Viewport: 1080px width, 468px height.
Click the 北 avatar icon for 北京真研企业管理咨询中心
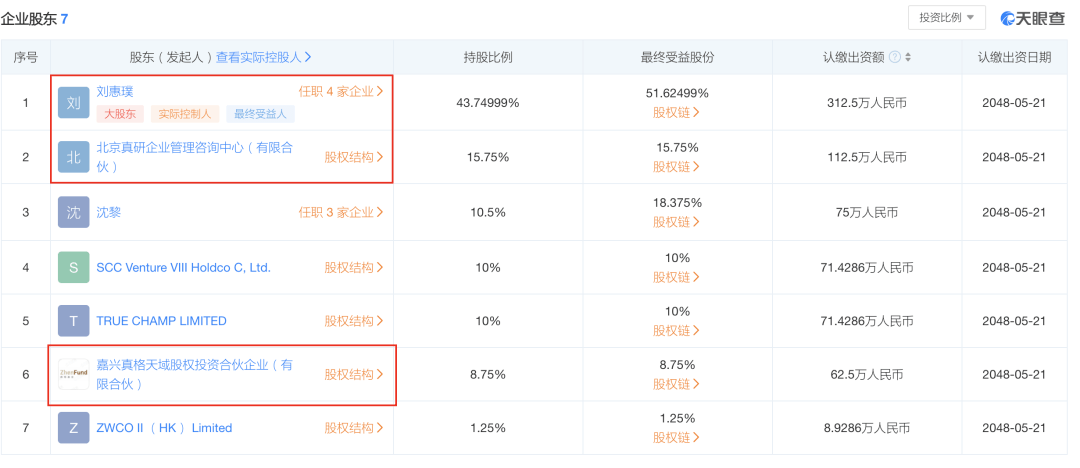pos(74,156)
